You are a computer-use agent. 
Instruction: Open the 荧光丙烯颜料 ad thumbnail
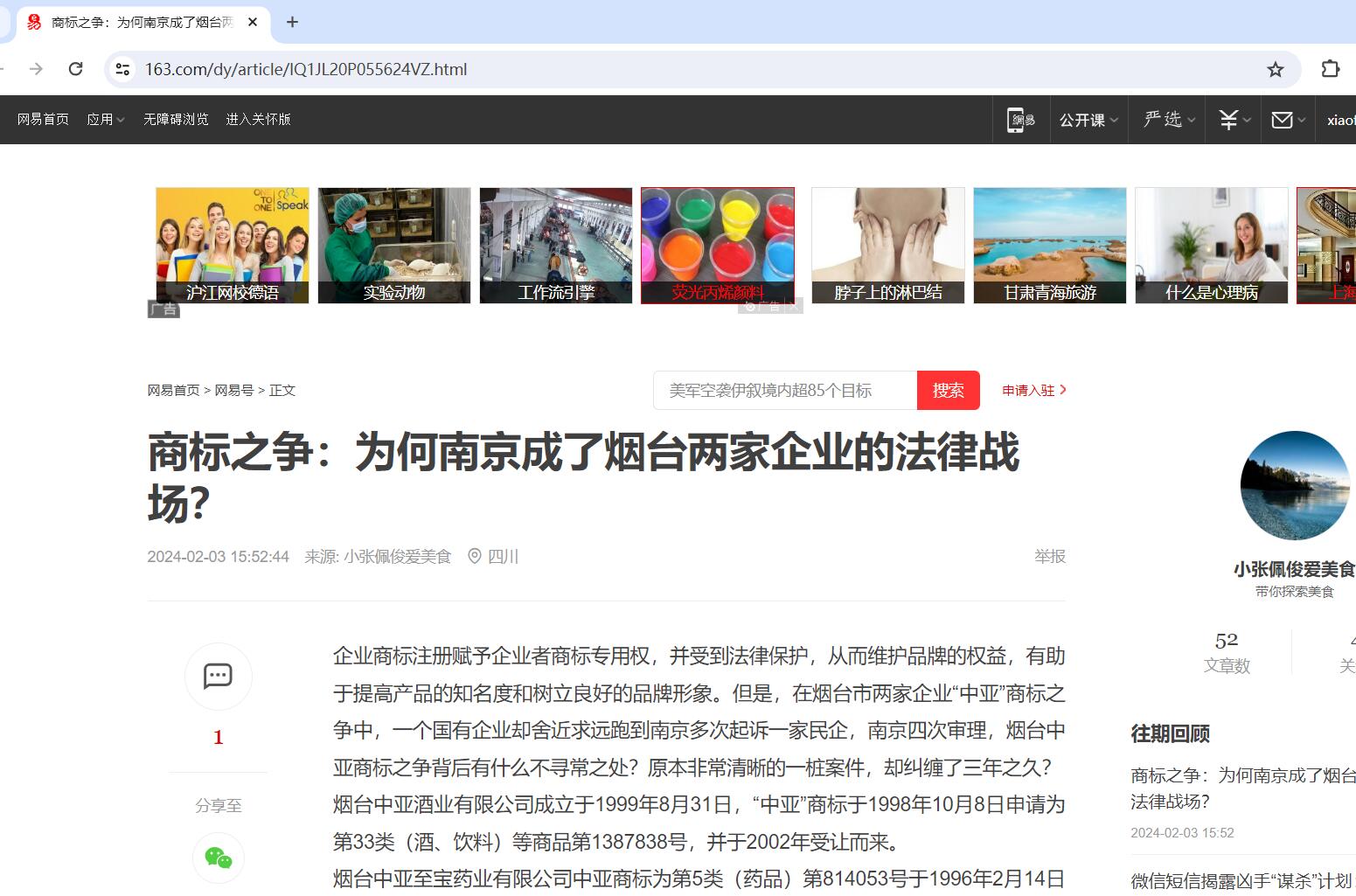coord(718,246)
